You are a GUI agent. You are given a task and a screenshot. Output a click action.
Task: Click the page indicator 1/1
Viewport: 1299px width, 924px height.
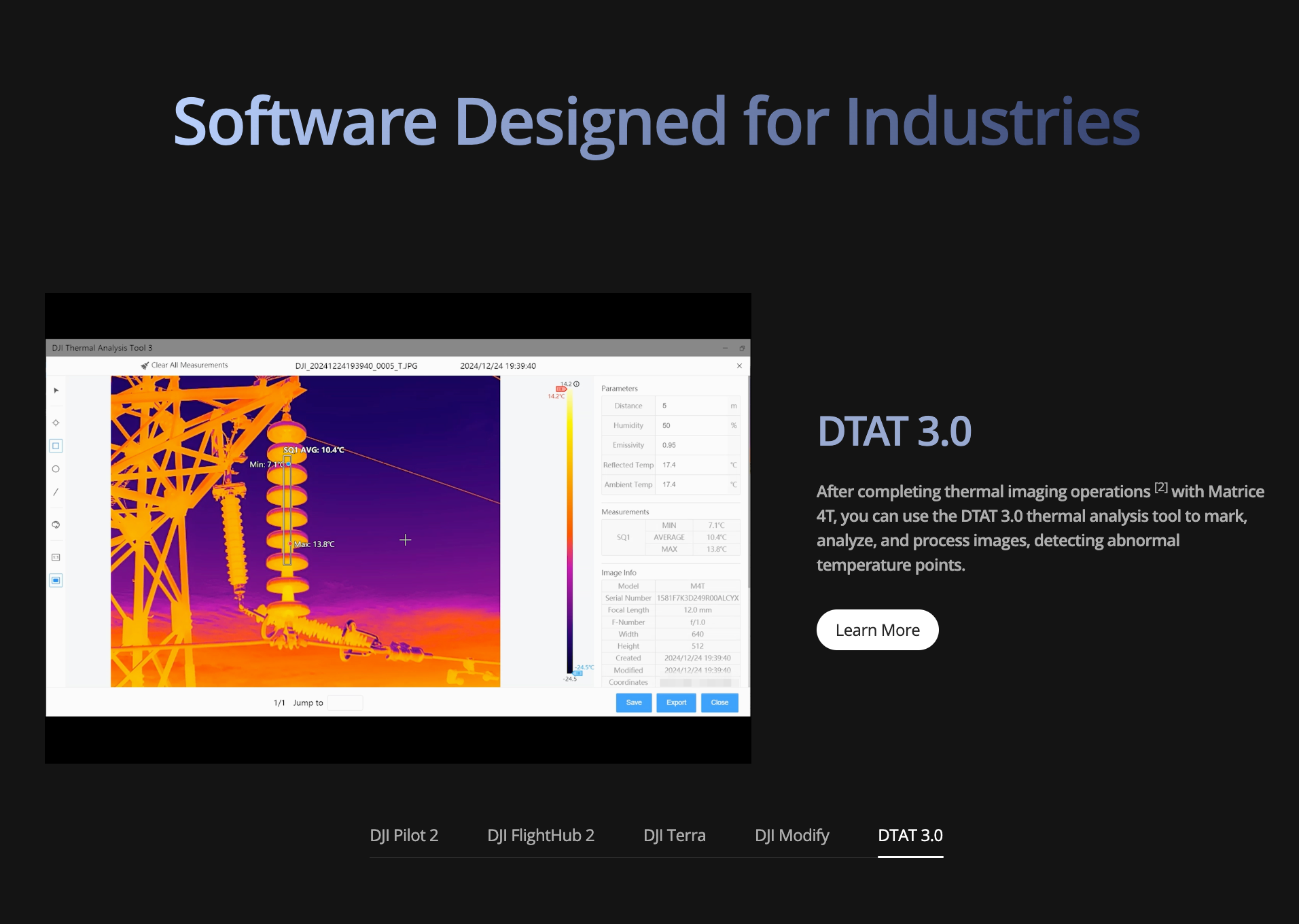(x=279, y=703)
